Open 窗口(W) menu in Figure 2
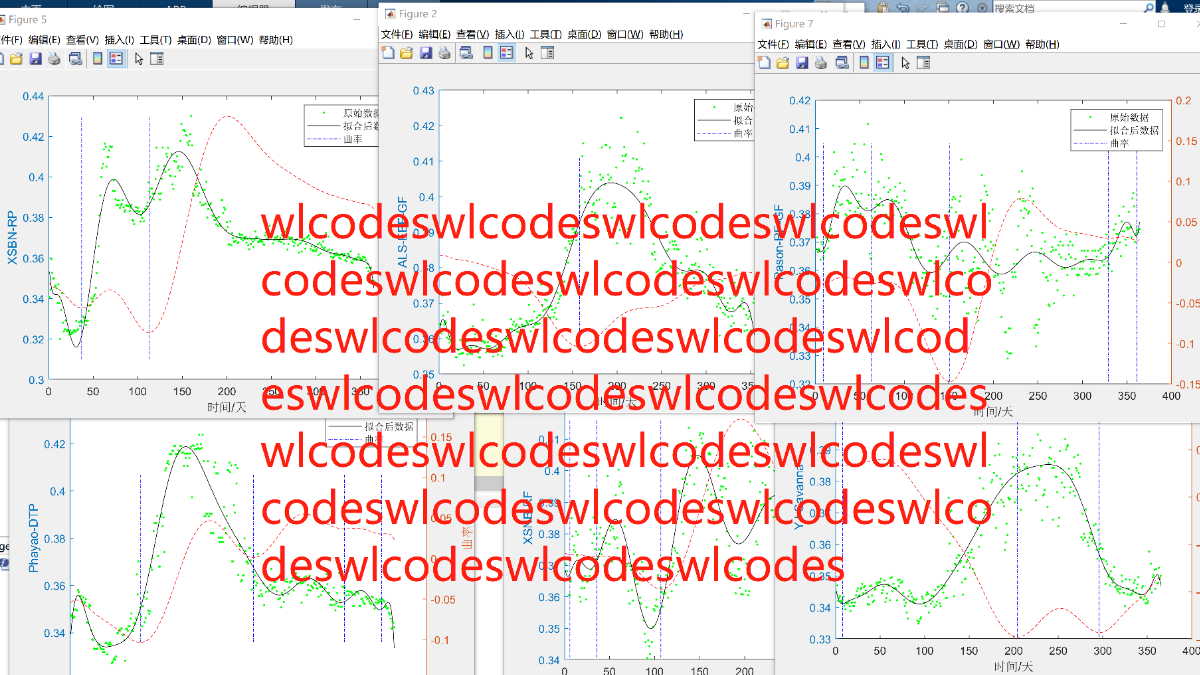Image resolution: width=1200 pixels, height=675 pixels. [x=625, y=34]
